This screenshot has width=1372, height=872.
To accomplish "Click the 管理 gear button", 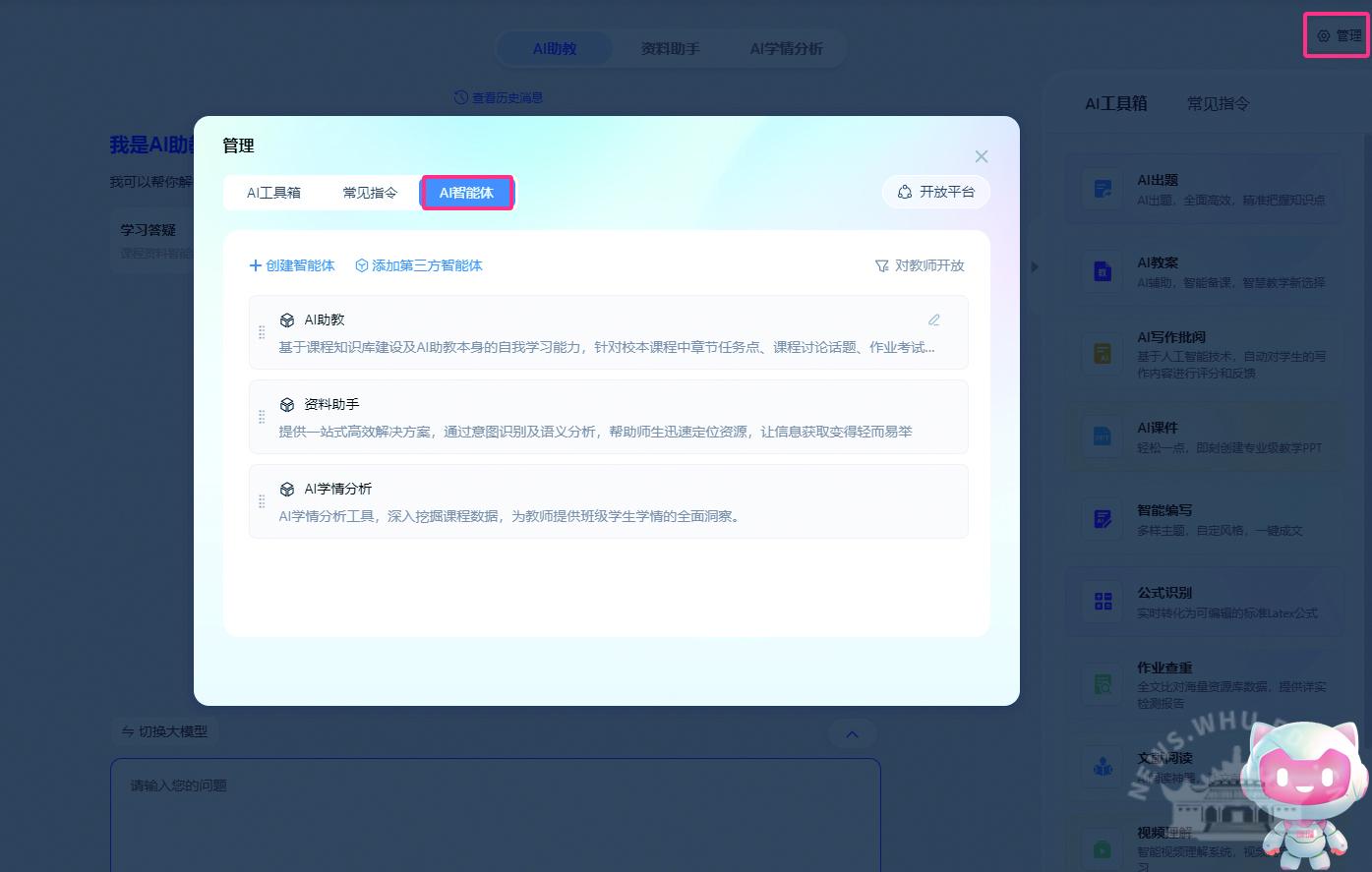I will coord(1339,35).
